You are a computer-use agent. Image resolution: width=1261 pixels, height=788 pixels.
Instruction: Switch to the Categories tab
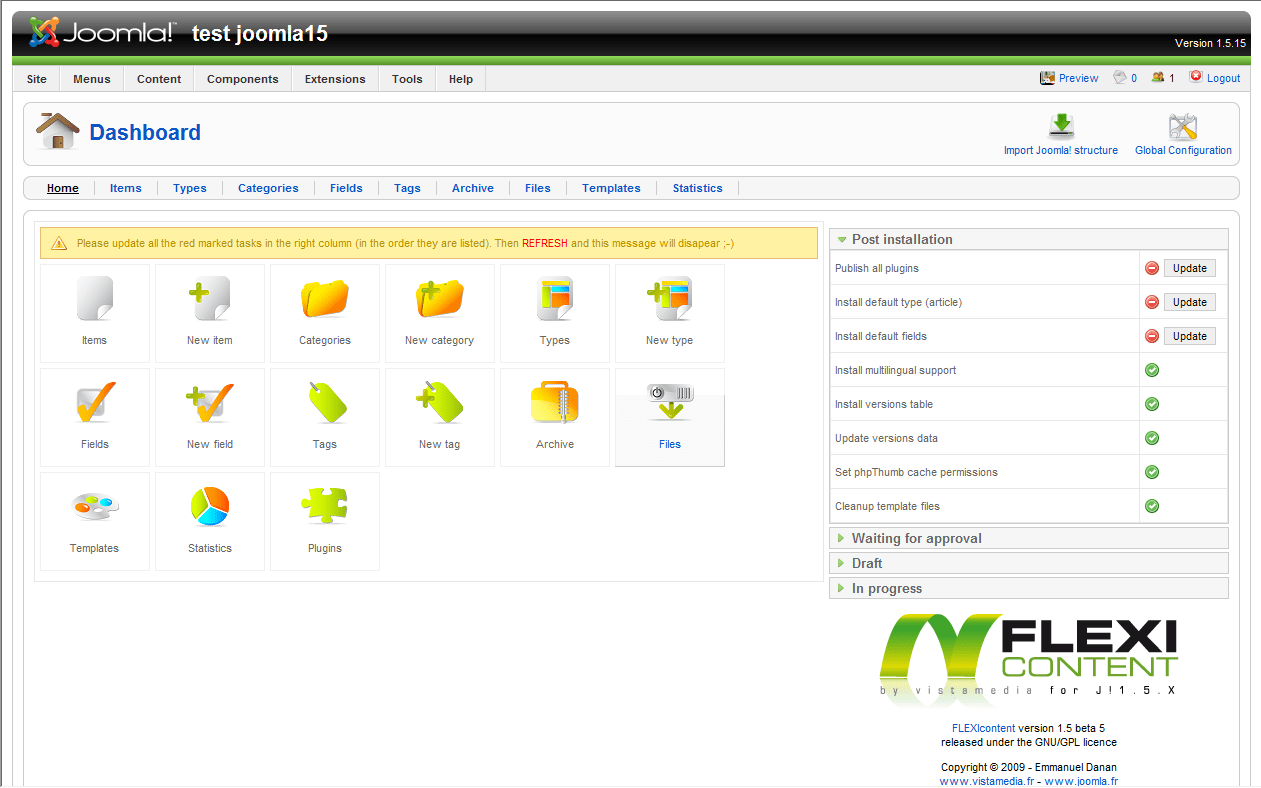(x=268, y=188)
